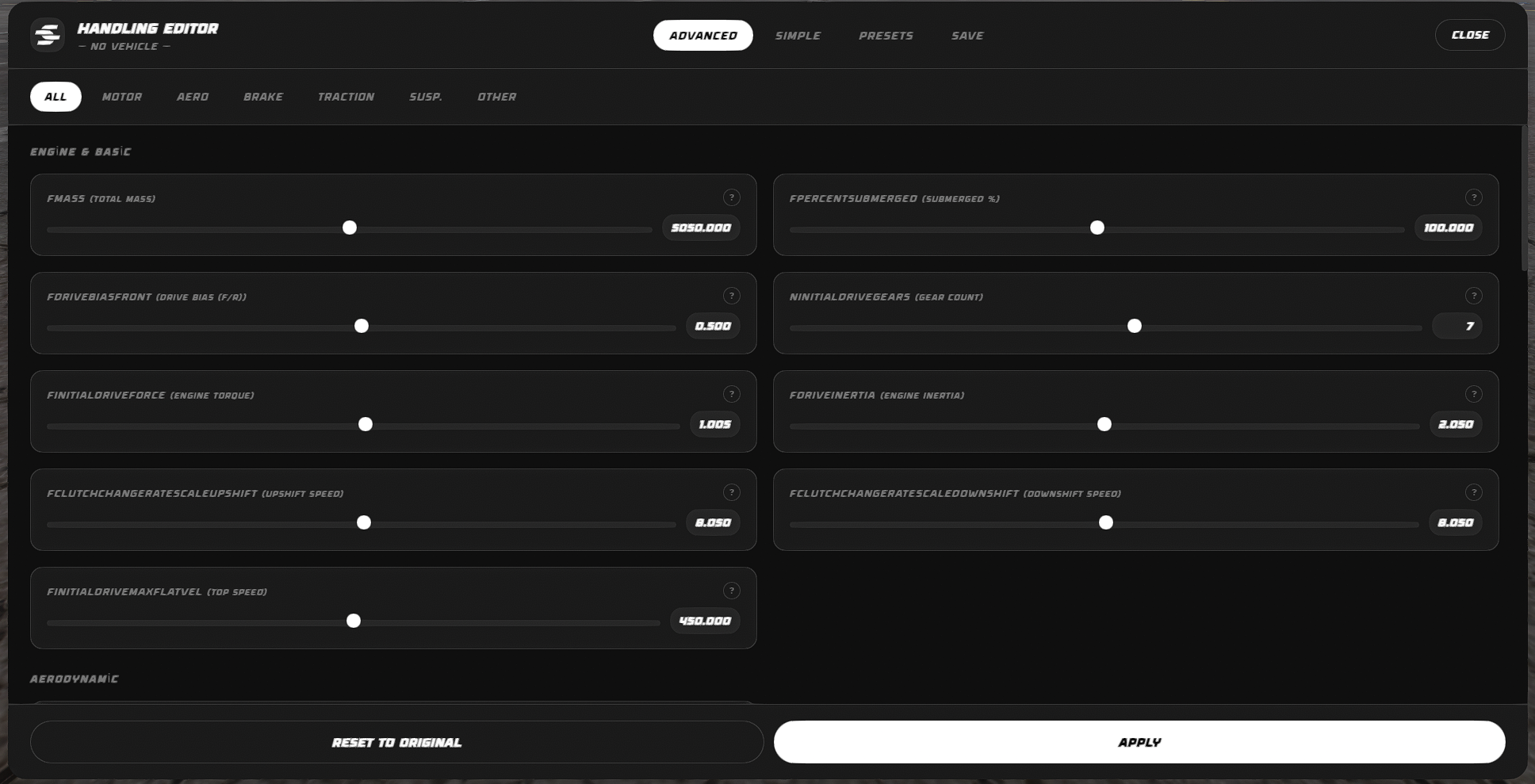
Task: Open help for upshift speed setting
Action: point(732,492)
